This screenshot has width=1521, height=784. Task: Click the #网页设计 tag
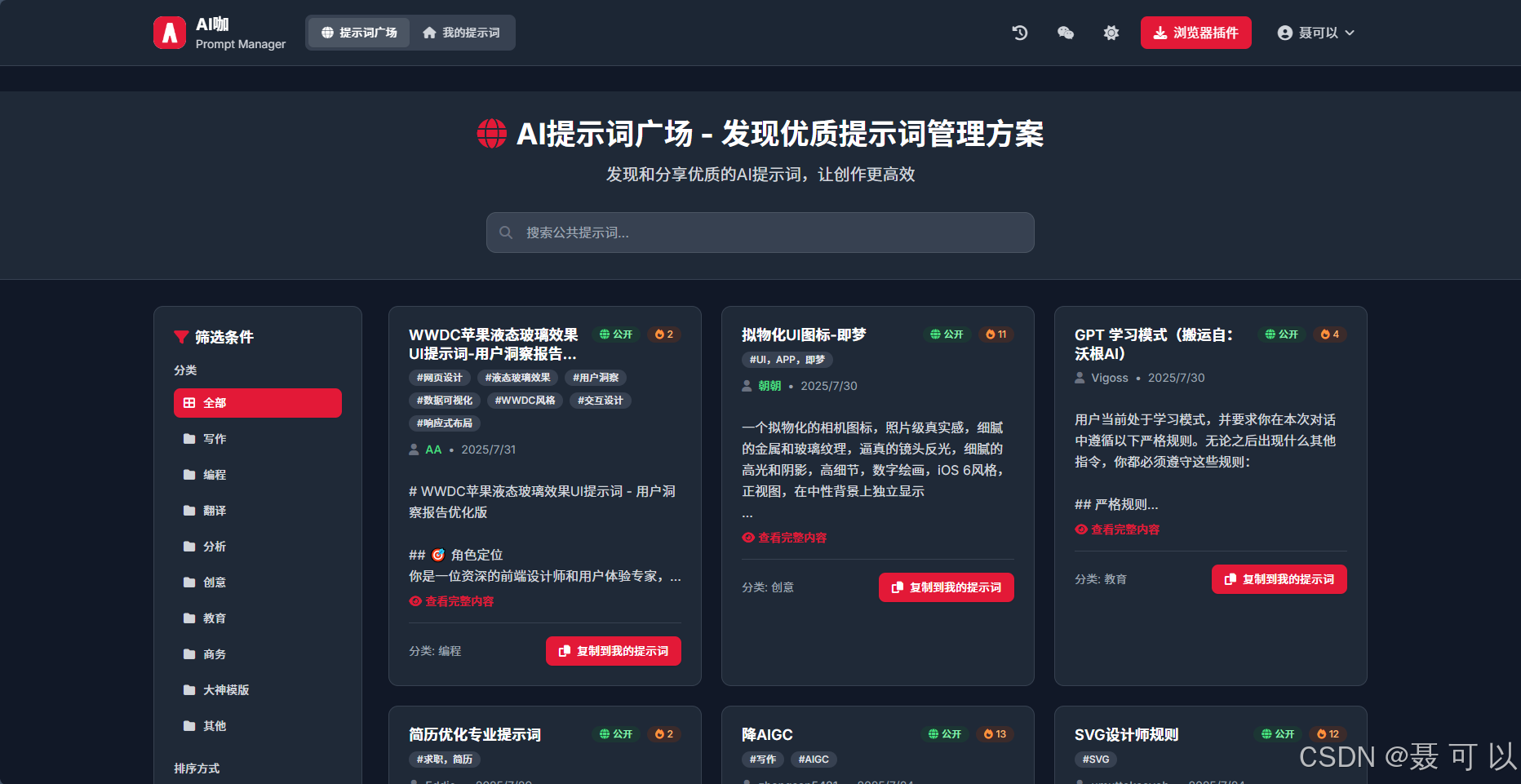tap(440, 378)
